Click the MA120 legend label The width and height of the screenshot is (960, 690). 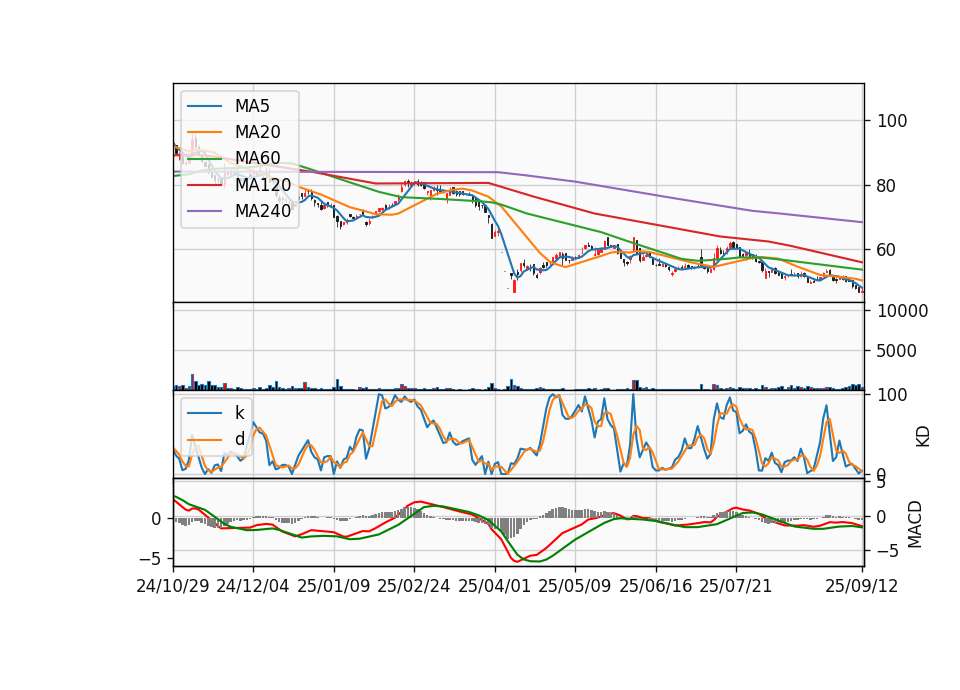click(x=263, y=184)
